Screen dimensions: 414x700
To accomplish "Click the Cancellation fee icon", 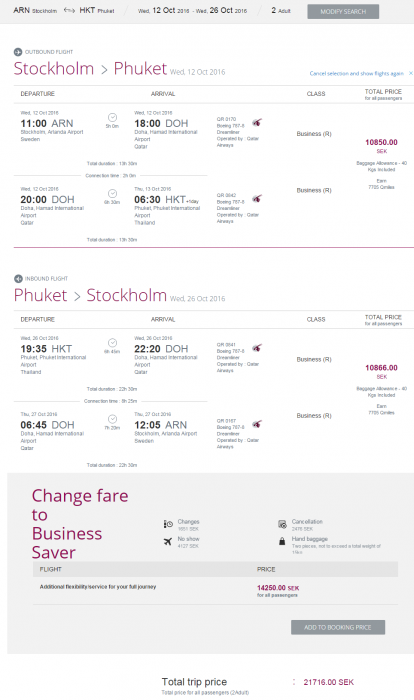I will coord(282,524).
